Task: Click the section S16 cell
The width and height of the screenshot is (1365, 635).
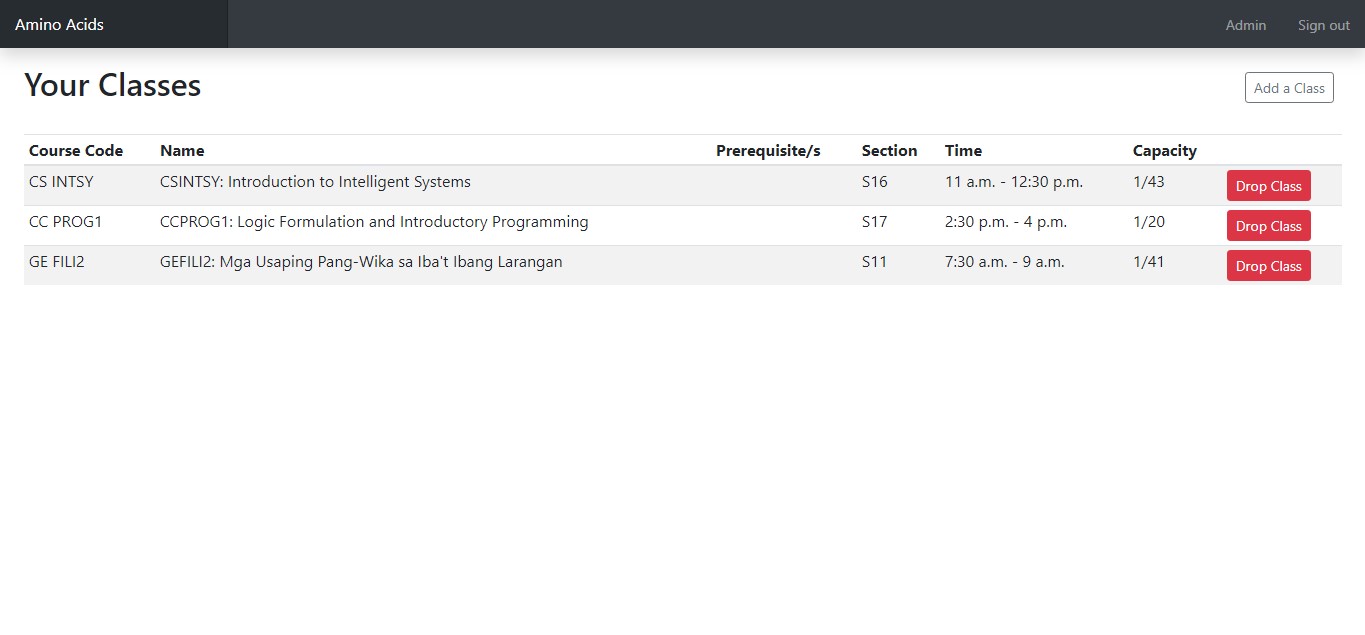Action: (x=874, y=182)
